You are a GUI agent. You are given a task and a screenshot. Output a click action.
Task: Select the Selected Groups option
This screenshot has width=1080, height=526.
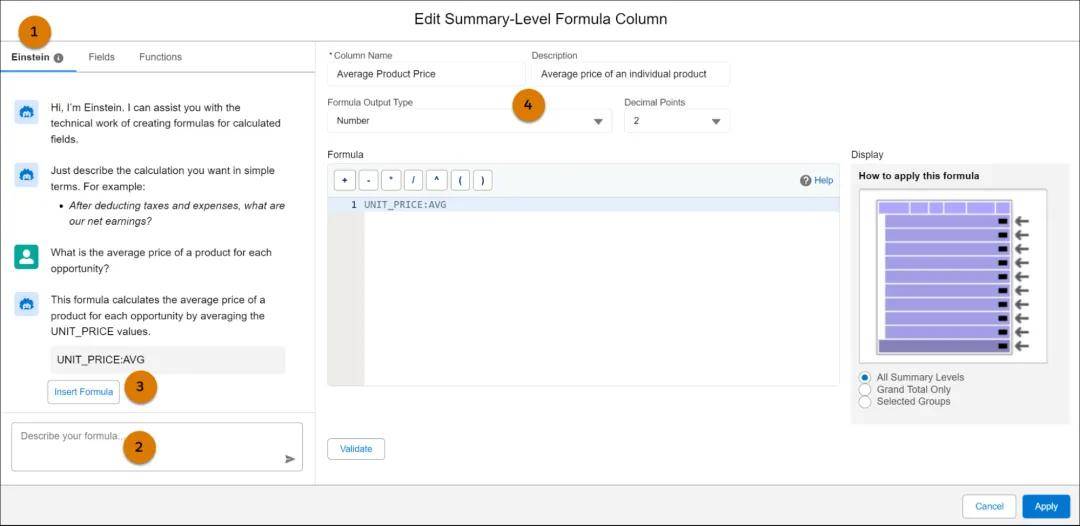tap(865, 401)
